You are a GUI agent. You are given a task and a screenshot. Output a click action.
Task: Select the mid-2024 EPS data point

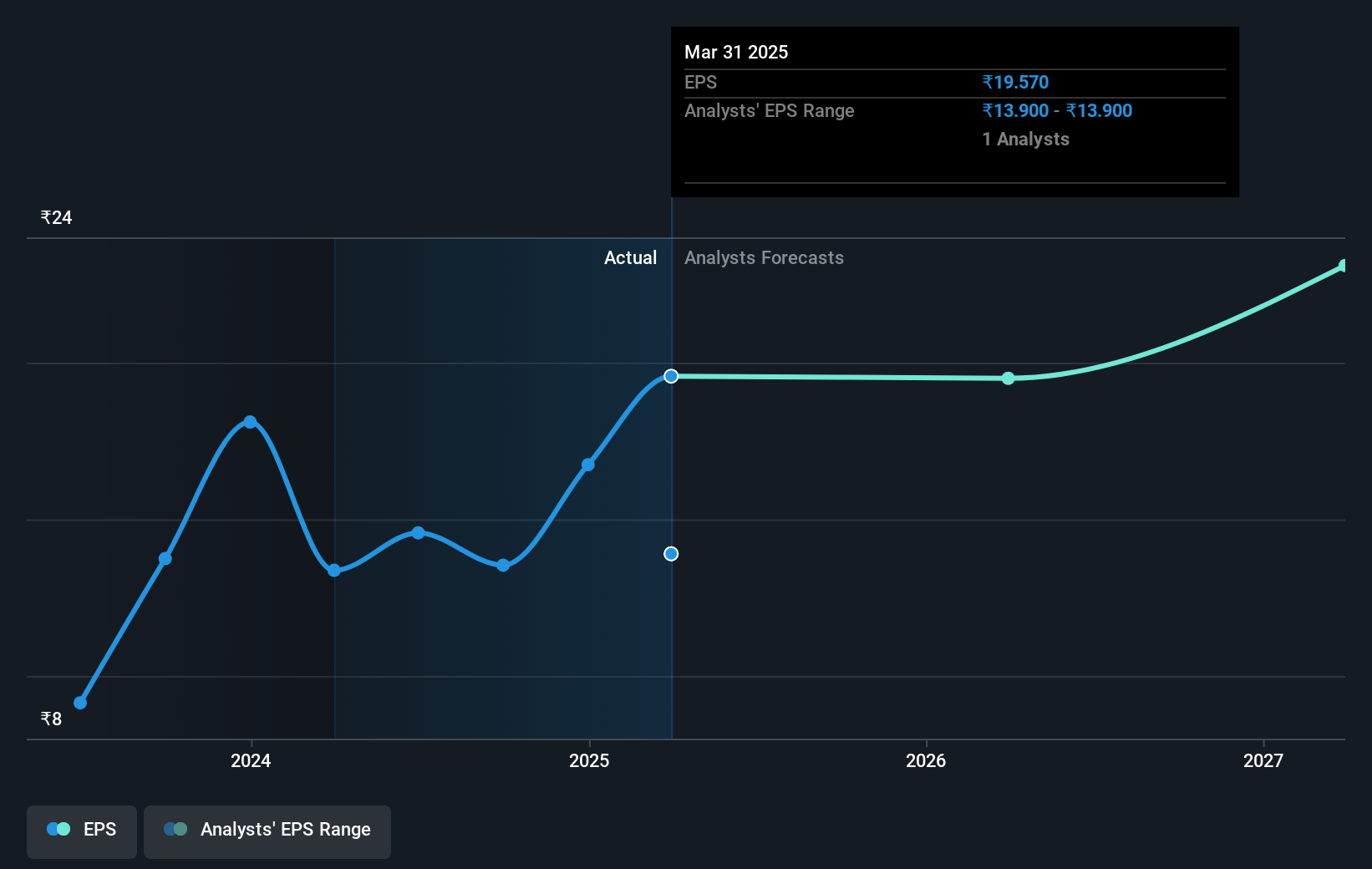[x=419, y=533]
